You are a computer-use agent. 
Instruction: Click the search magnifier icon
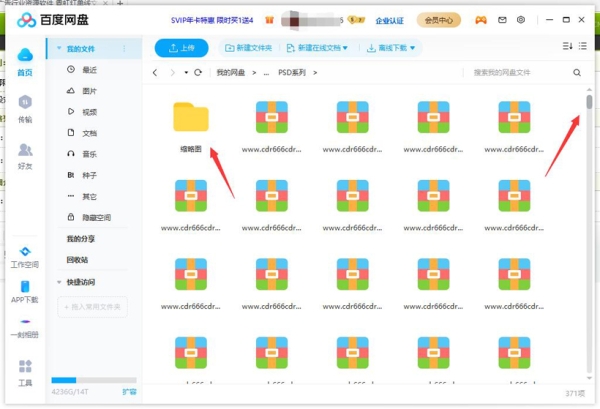(x=577, y=73)
